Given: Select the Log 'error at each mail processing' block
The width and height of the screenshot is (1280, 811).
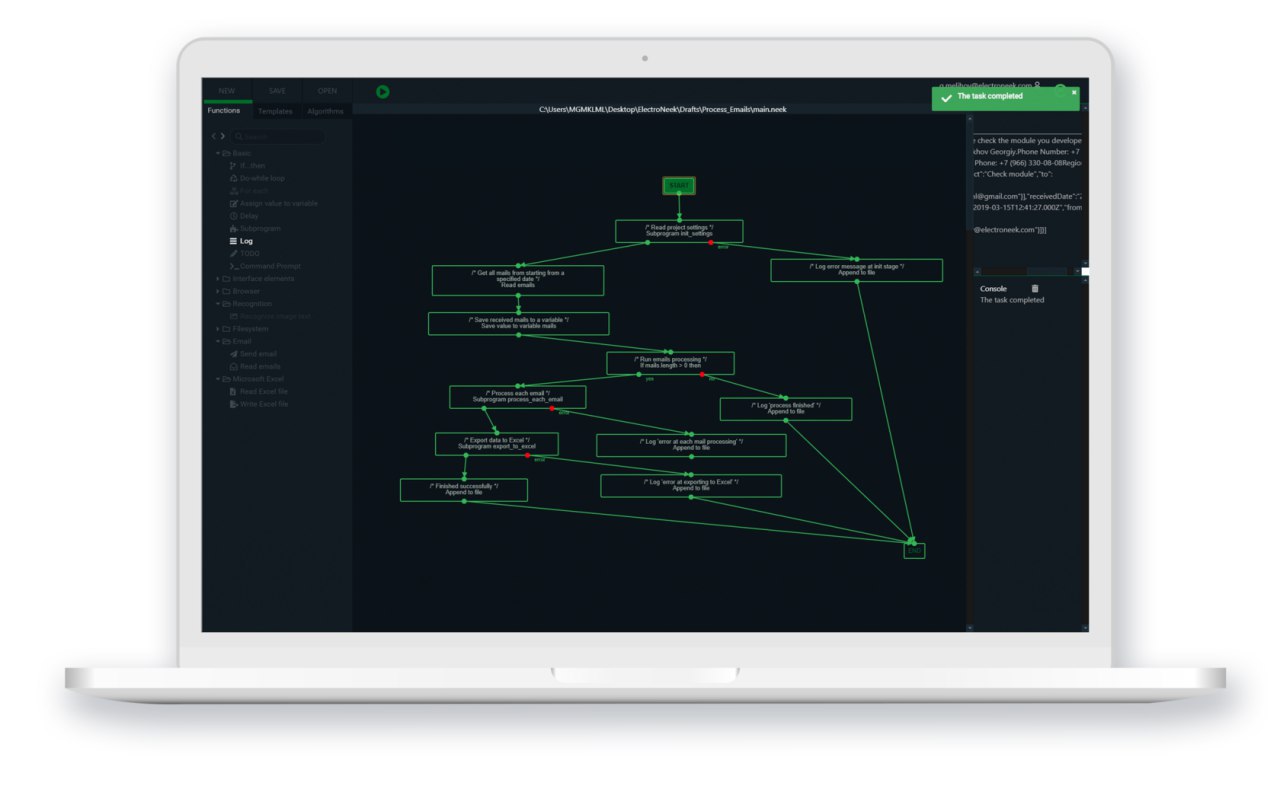Looking at the screenshot, I should [x=691, y=445].
